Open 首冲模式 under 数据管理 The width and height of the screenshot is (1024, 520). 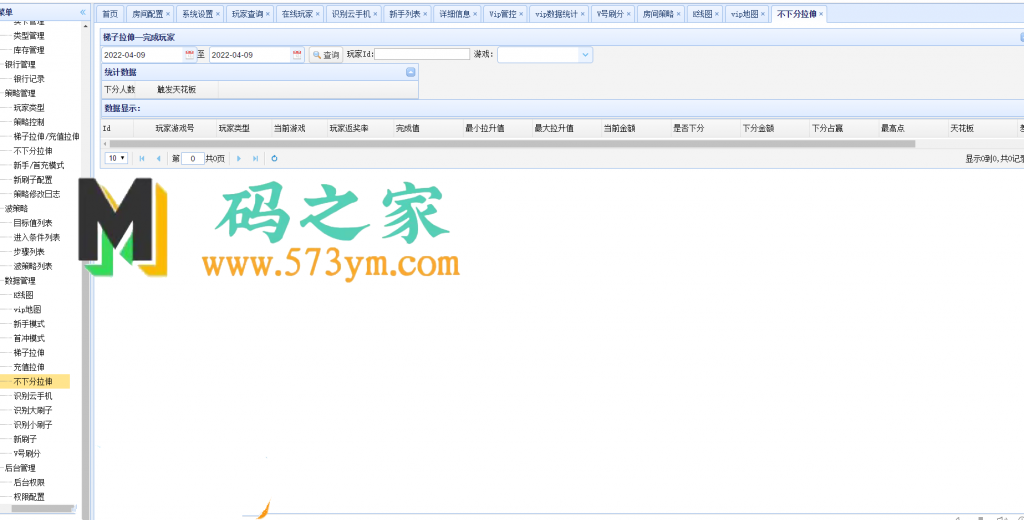tap(29, 338)
